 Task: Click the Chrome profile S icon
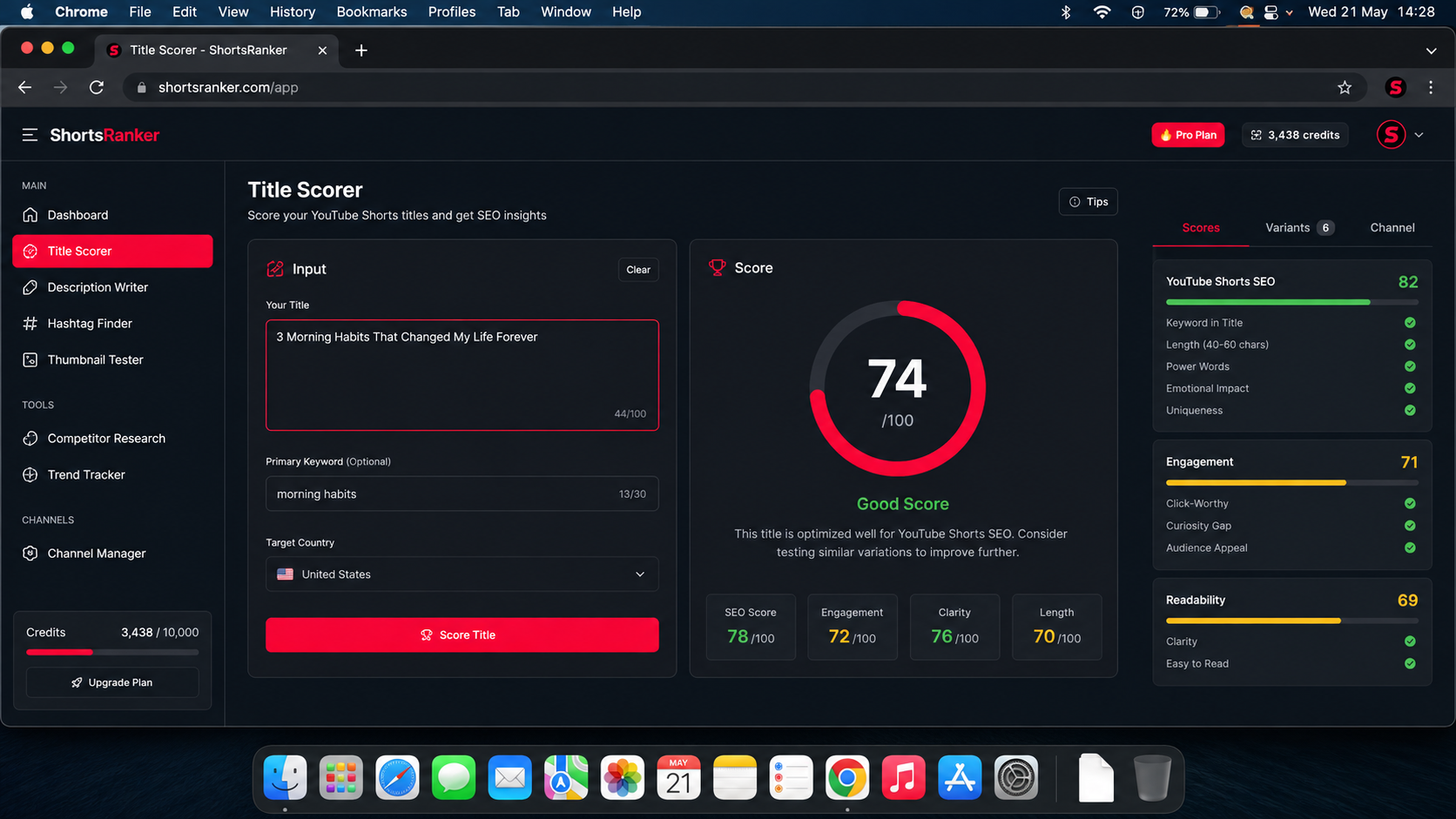click(1395, 87)
